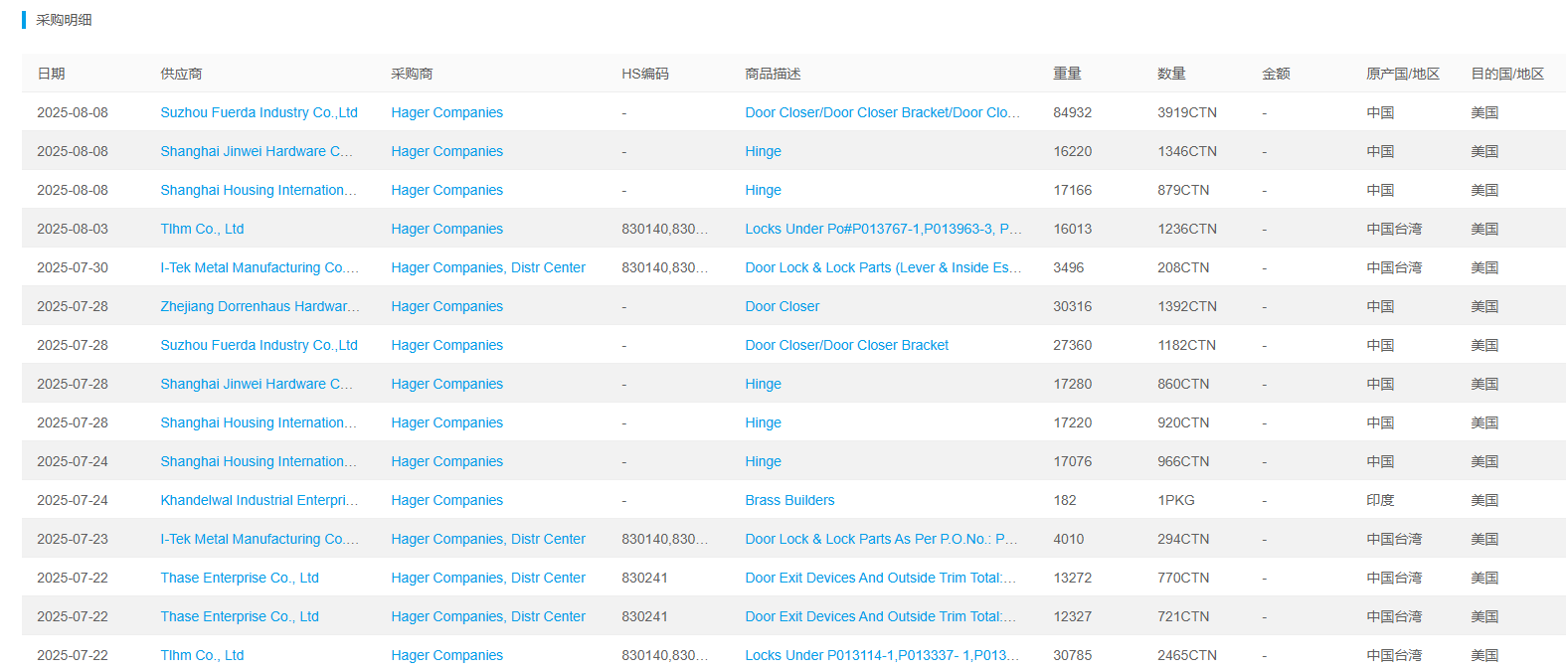Select the 采购商 column header
Screen dimensions: 1568x671
tap(412, 74)
